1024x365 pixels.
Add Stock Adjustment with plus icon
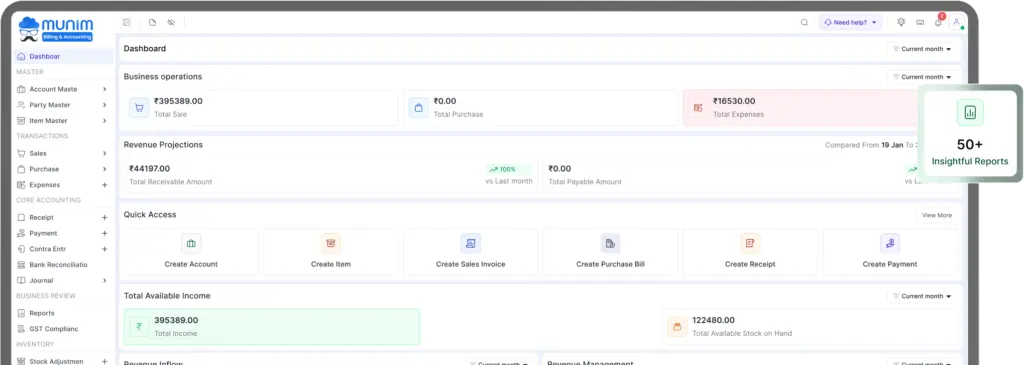[x=104, y=361]
